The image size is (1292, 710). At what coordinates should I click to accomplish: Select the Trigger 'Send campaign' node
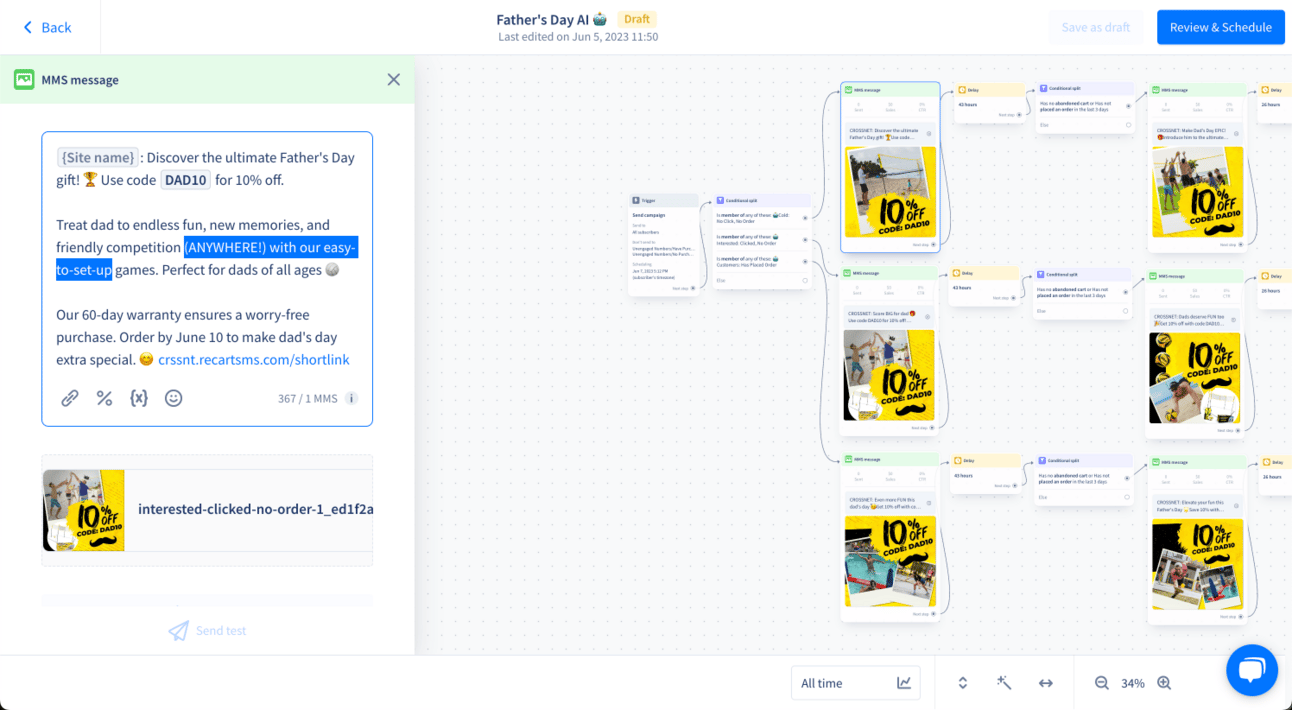(664, 244)
